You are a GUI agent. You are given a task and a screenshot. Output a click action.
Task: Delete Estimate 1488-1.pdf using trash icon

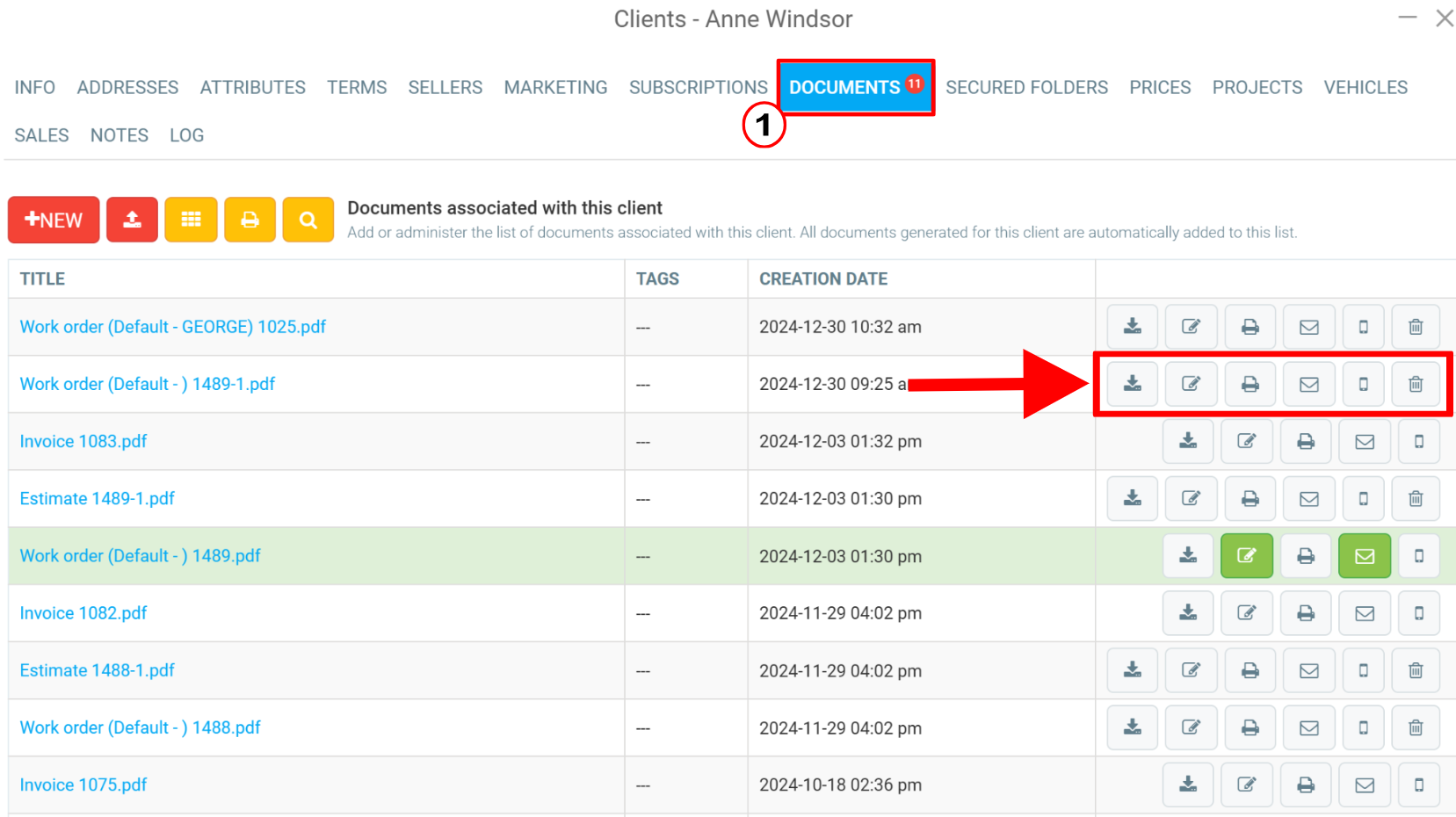(x=1416, y=670)
